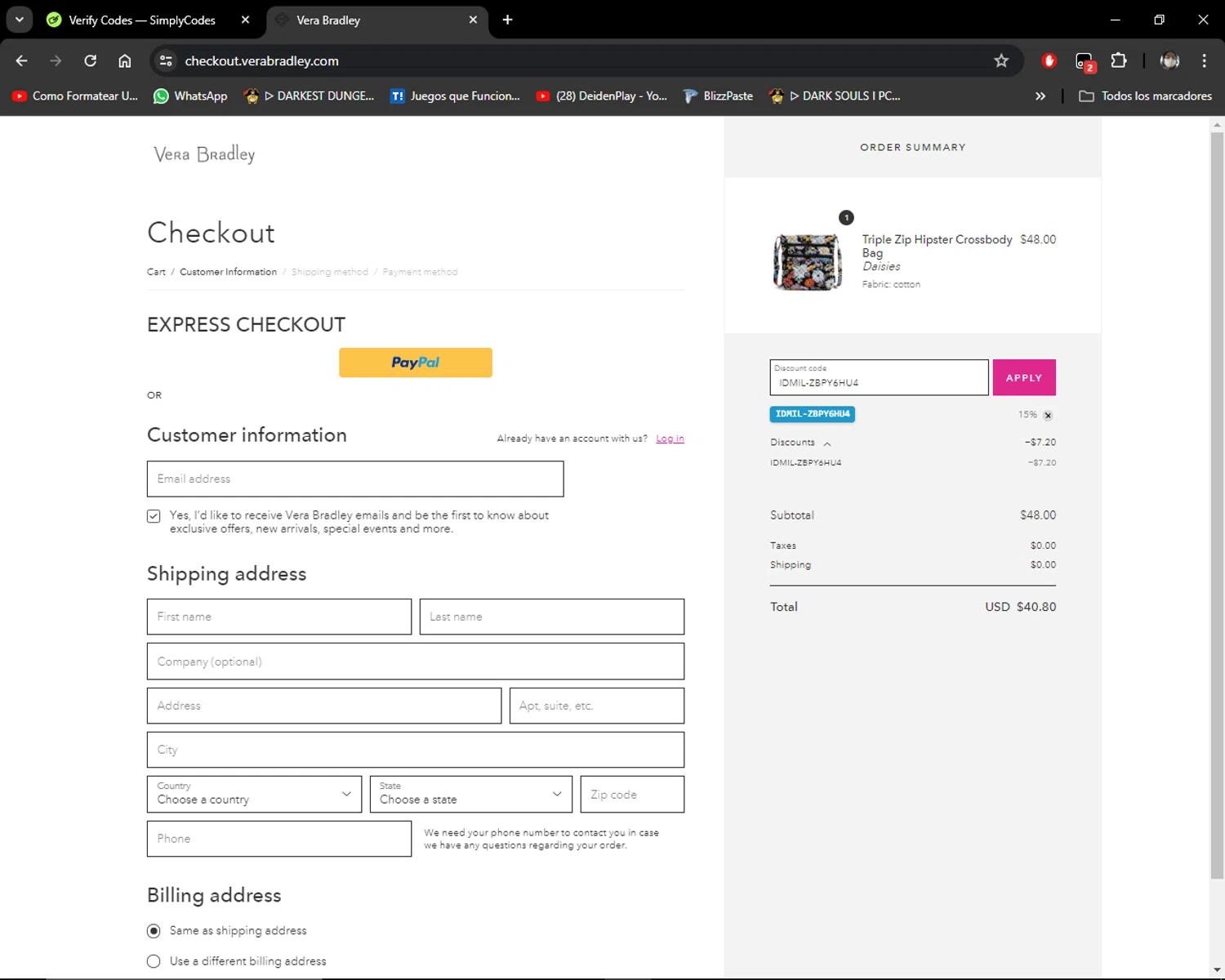Focus the Email address field

[x=355, y=479]
